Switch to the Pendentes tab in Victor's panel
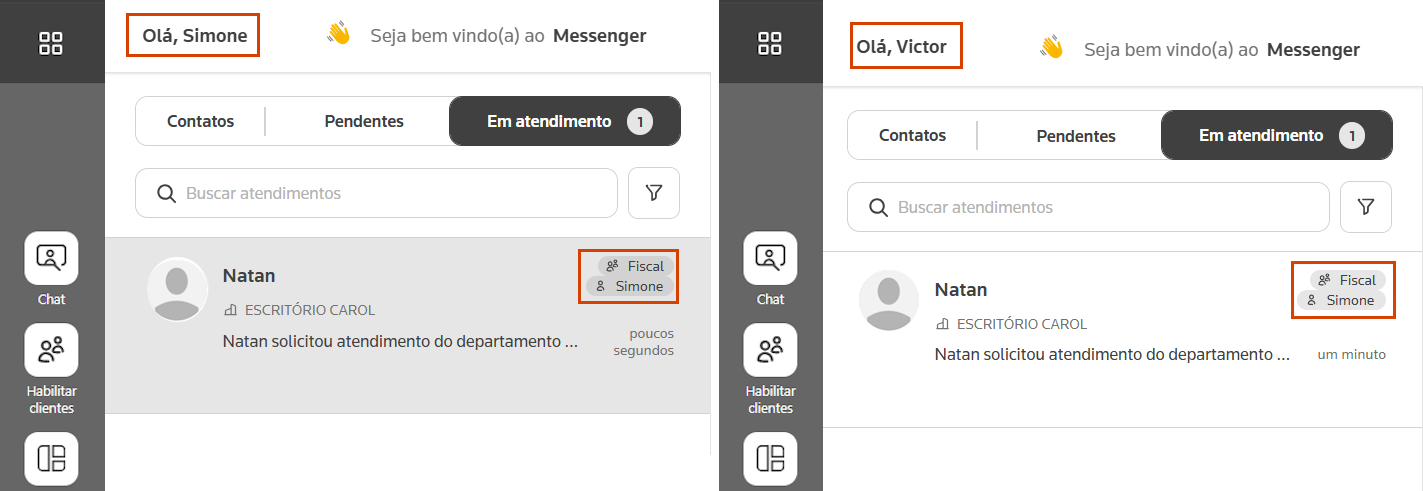The width and height of the screenshot is (1423, 491). tap(1076, 135)
